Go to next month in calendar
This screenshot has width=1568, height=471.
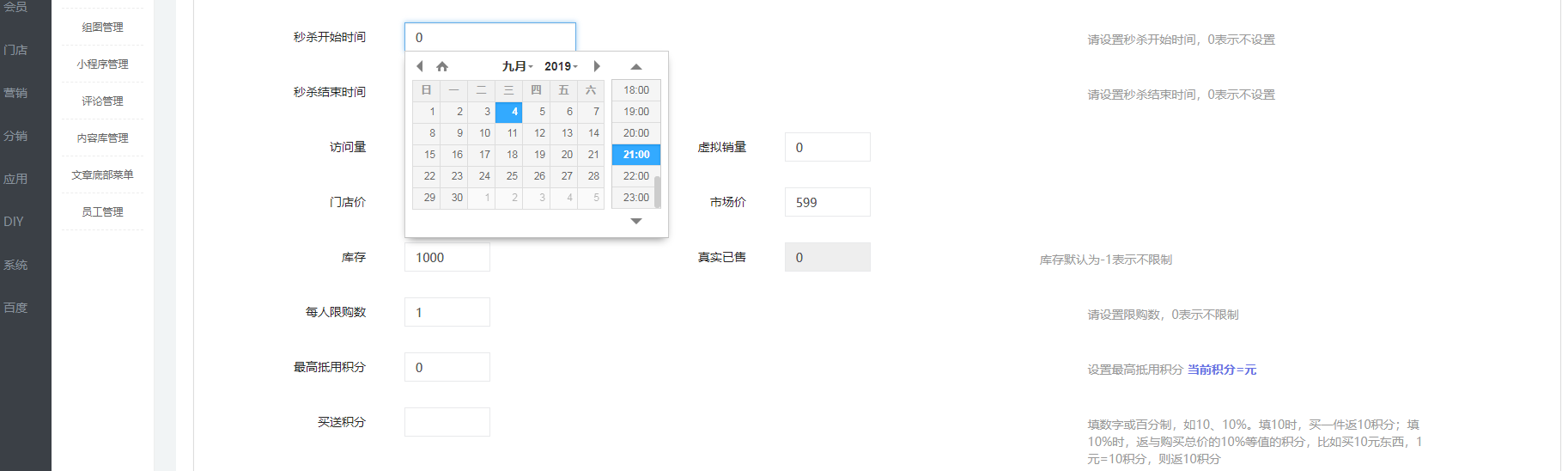[x=597, y=66]
